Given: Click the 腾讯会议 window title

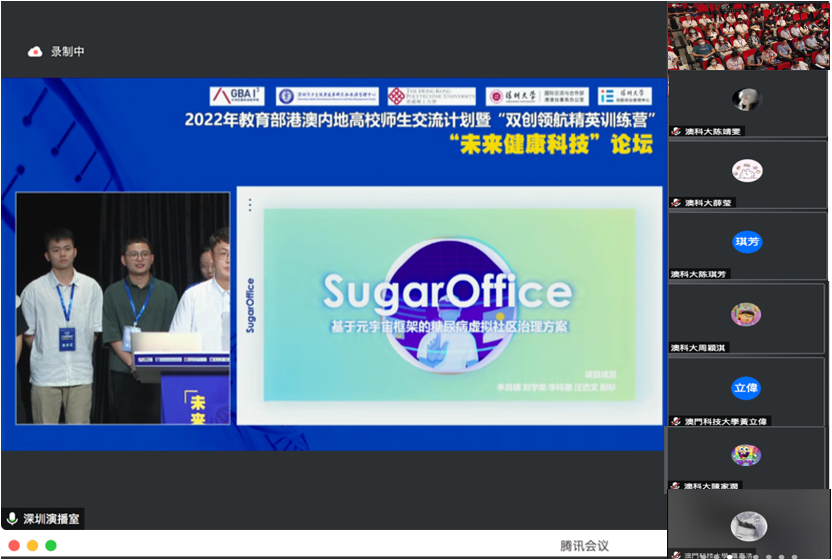Looking at the screenshot, I should (584, 546).
